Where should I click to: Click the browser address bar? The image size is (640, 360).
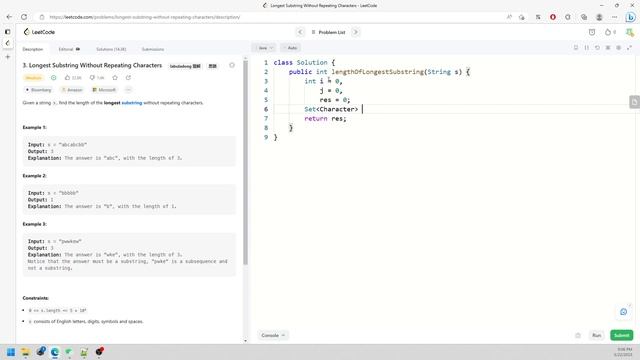269,17
